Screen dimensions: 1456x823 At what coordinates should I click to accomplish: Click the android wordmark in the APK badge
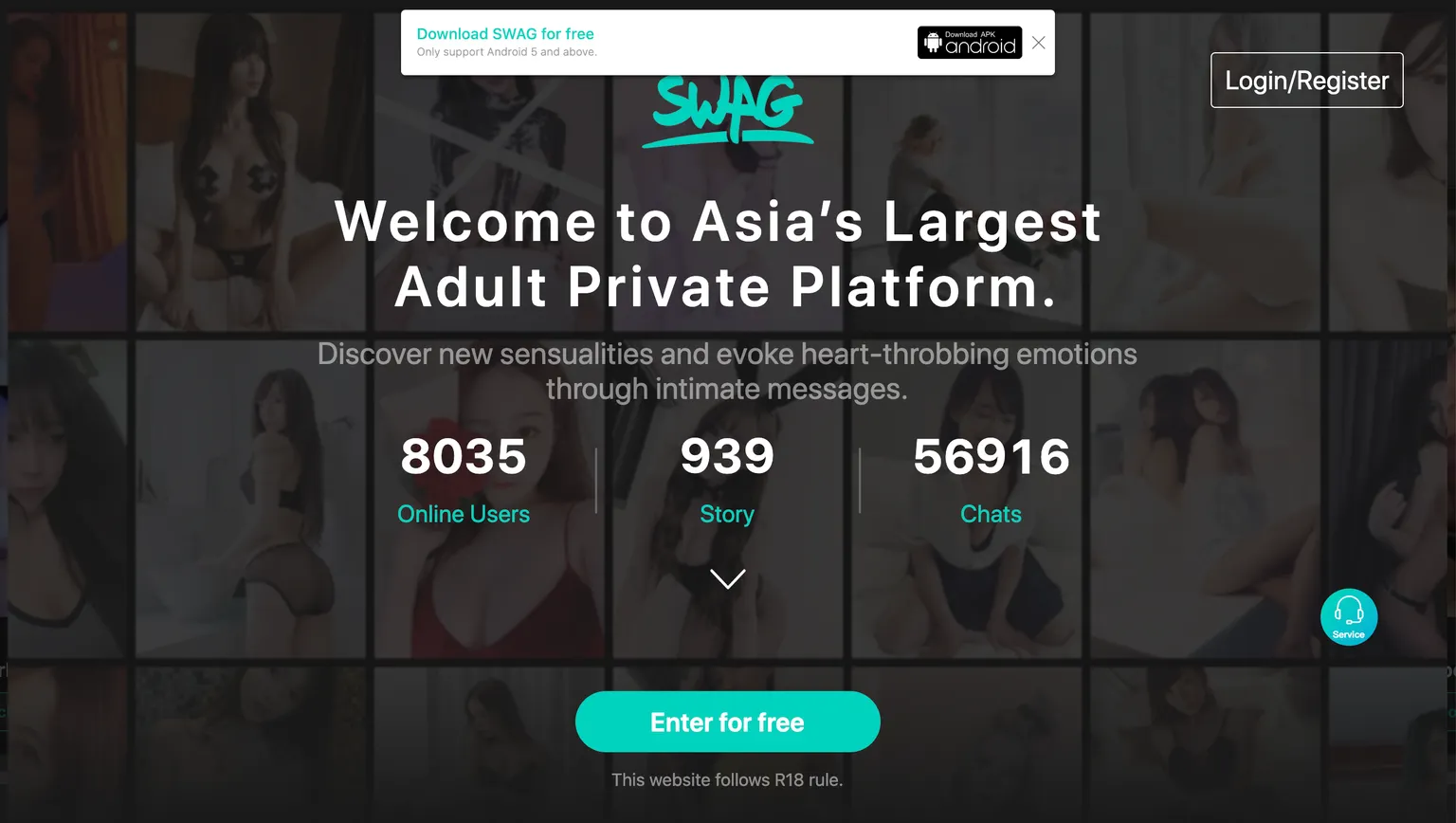[x=981, y=46]
